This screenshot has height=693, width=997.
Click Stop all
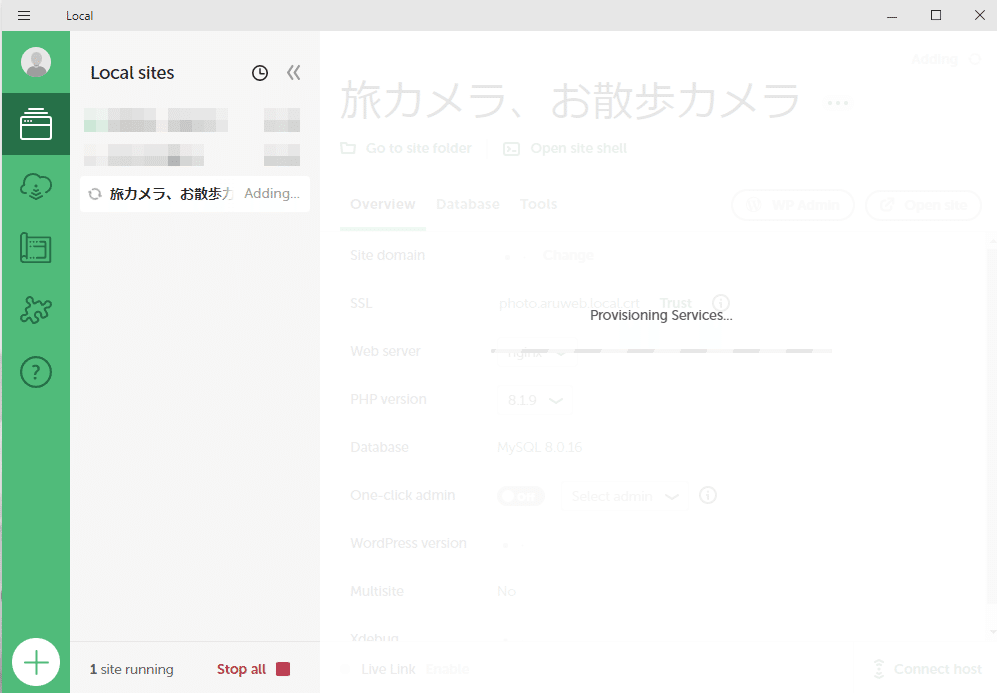[x=241, y=669]
